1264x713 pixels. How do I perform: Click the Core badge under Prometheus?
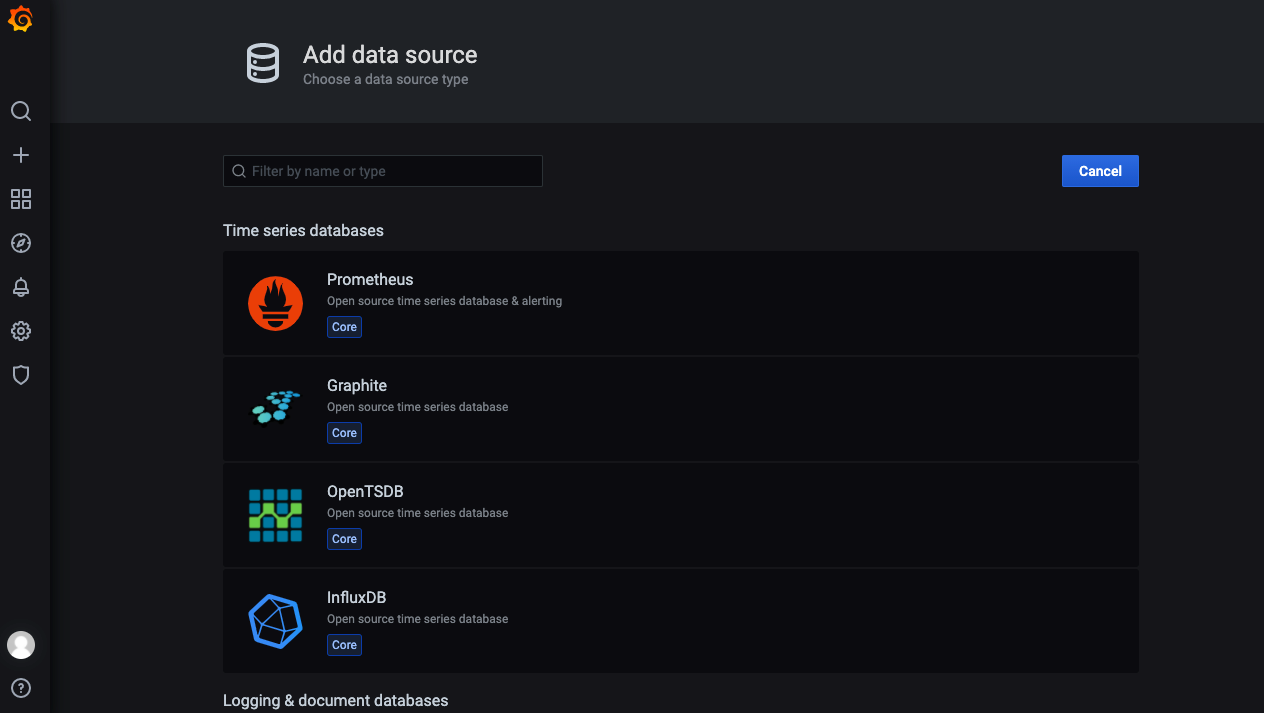tap(344, 327)
